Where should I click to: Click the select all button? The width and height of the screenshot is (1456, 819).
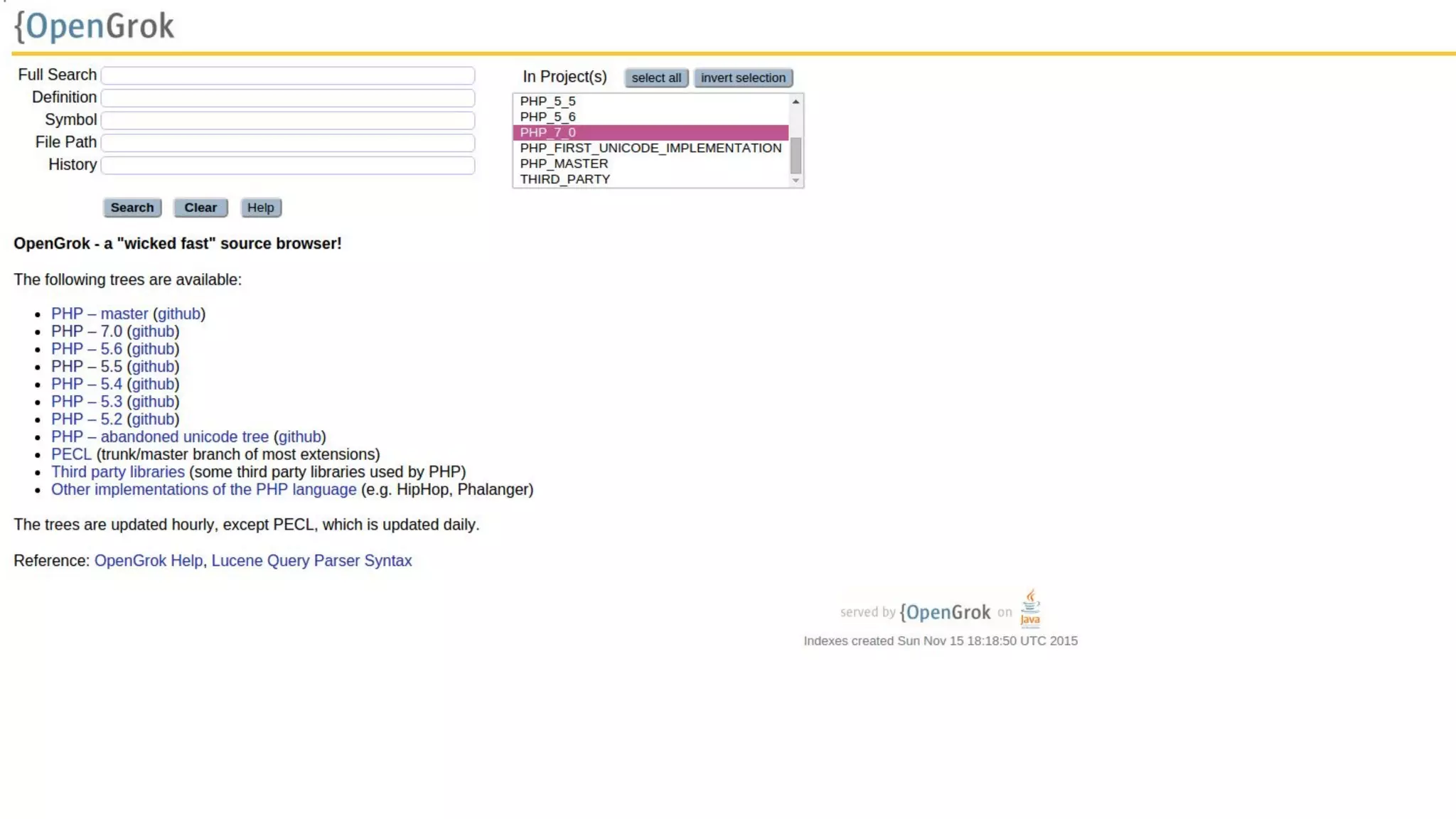[655, 77]
